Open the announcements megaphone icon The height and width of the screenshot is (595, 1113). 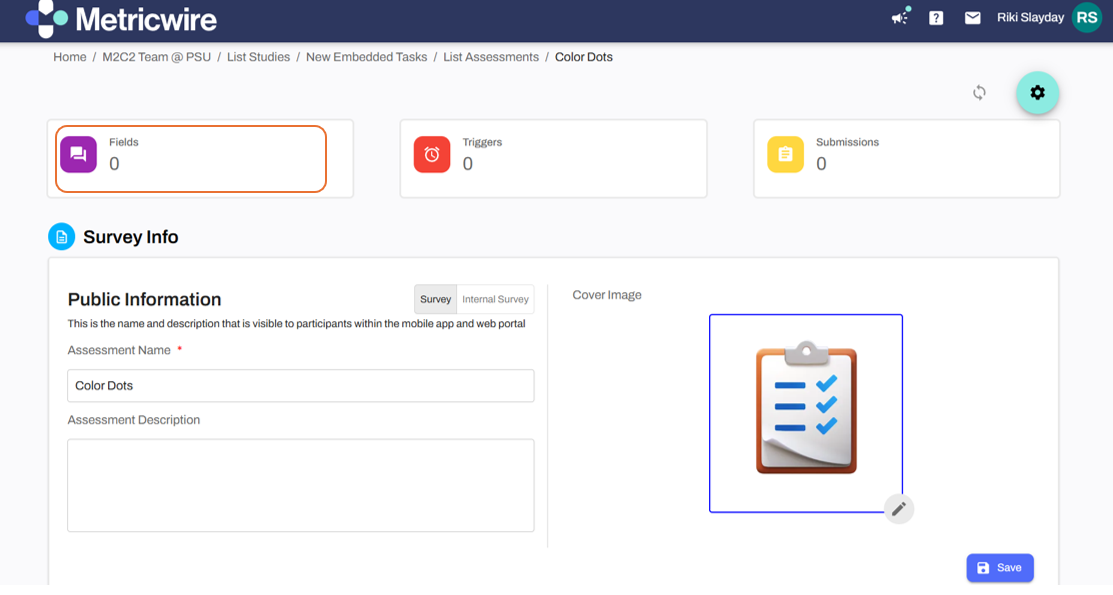[x=900, y=17]
